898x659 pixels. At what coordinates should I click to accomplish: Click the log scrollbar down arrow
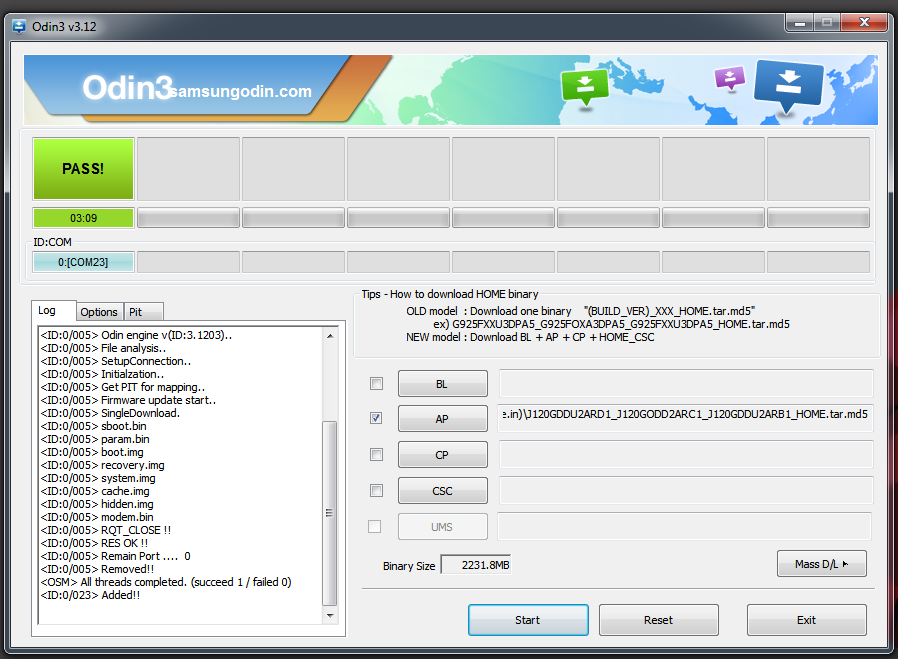[330, 615]
